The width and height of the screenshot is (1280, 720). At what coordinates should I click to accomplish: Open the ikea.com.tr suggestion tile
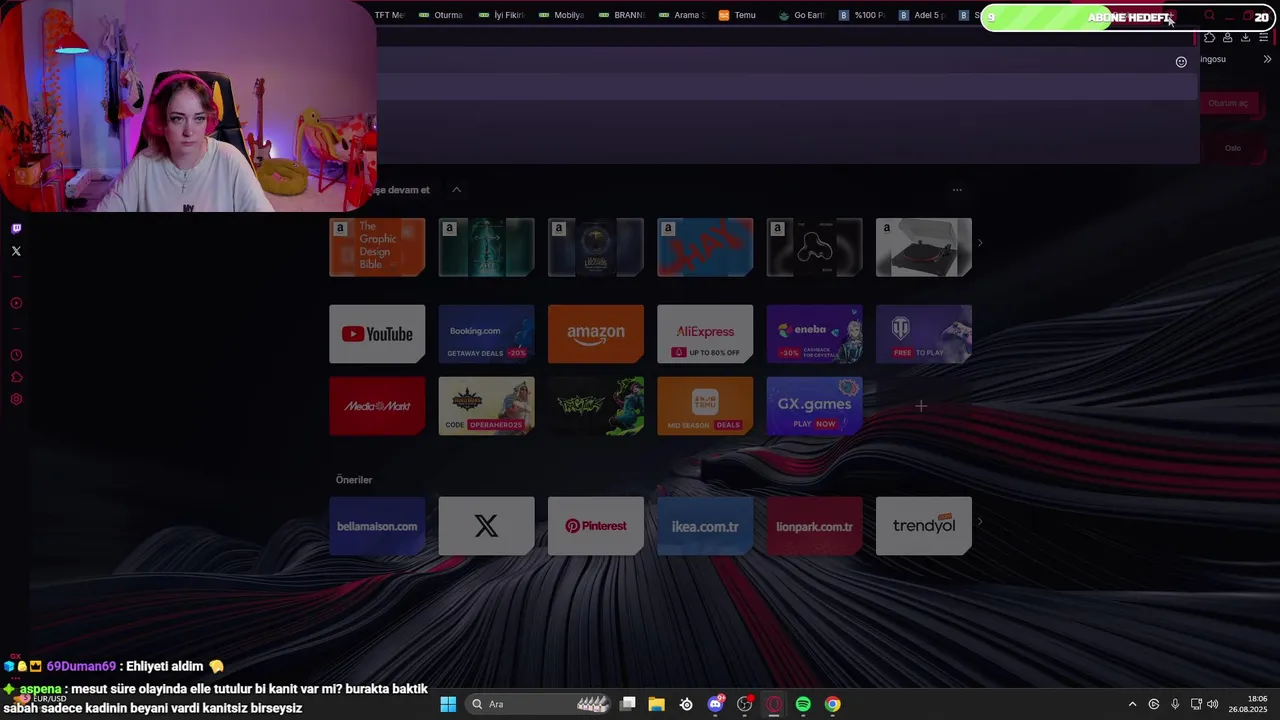point(705,526)
